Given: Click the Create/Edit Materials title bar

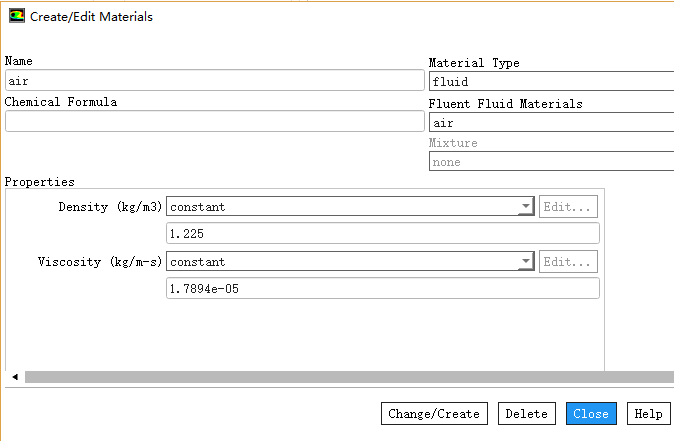Looking at the screenshot, I should pyautogui.click(x=300, y=17).
